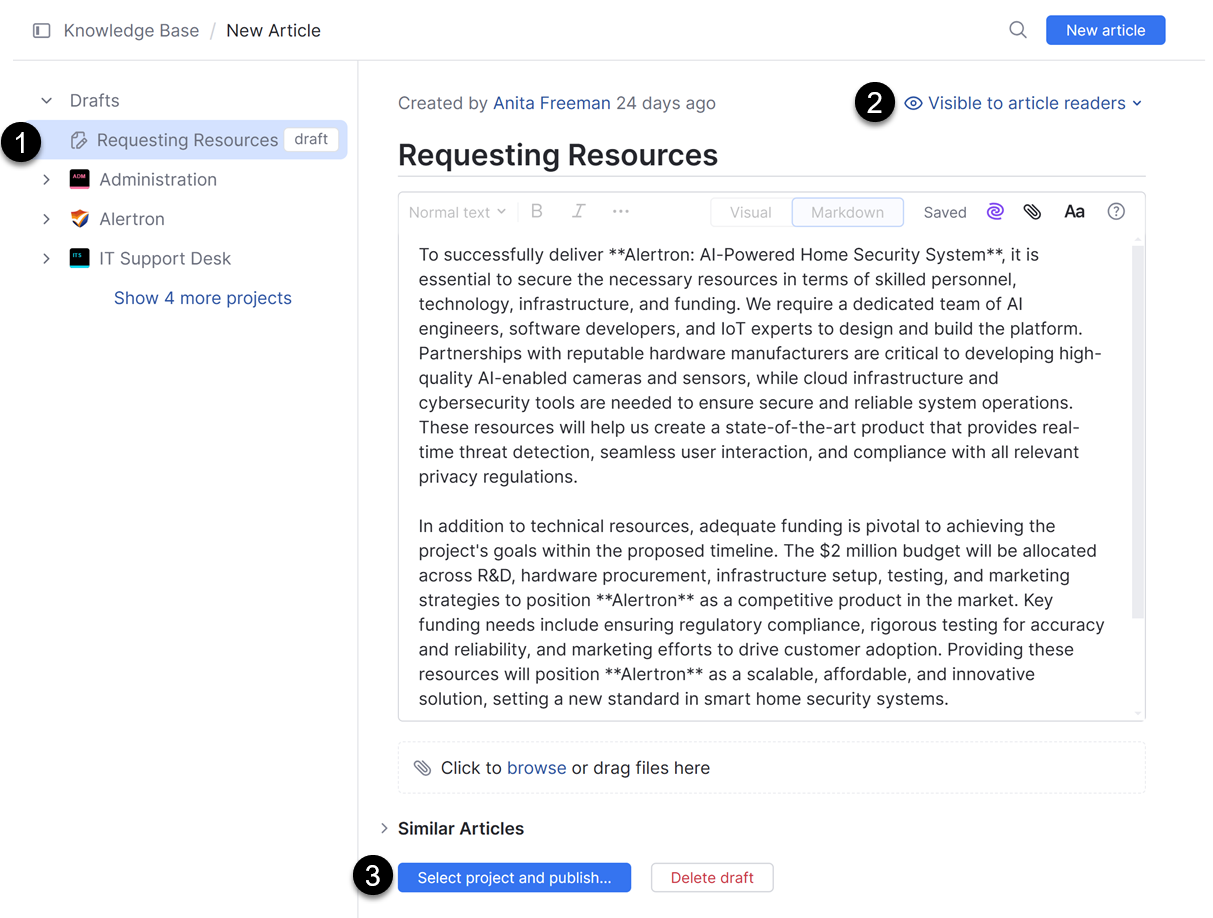Click the editor's vertical scrollbar
The image size is (1213, 918).
1137,430
